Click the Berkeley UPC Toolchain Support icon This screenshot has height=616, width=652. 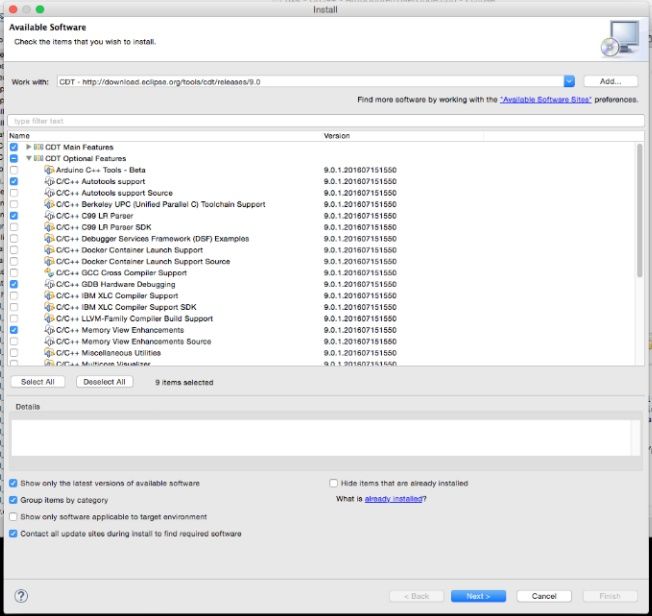coord(49,204)
